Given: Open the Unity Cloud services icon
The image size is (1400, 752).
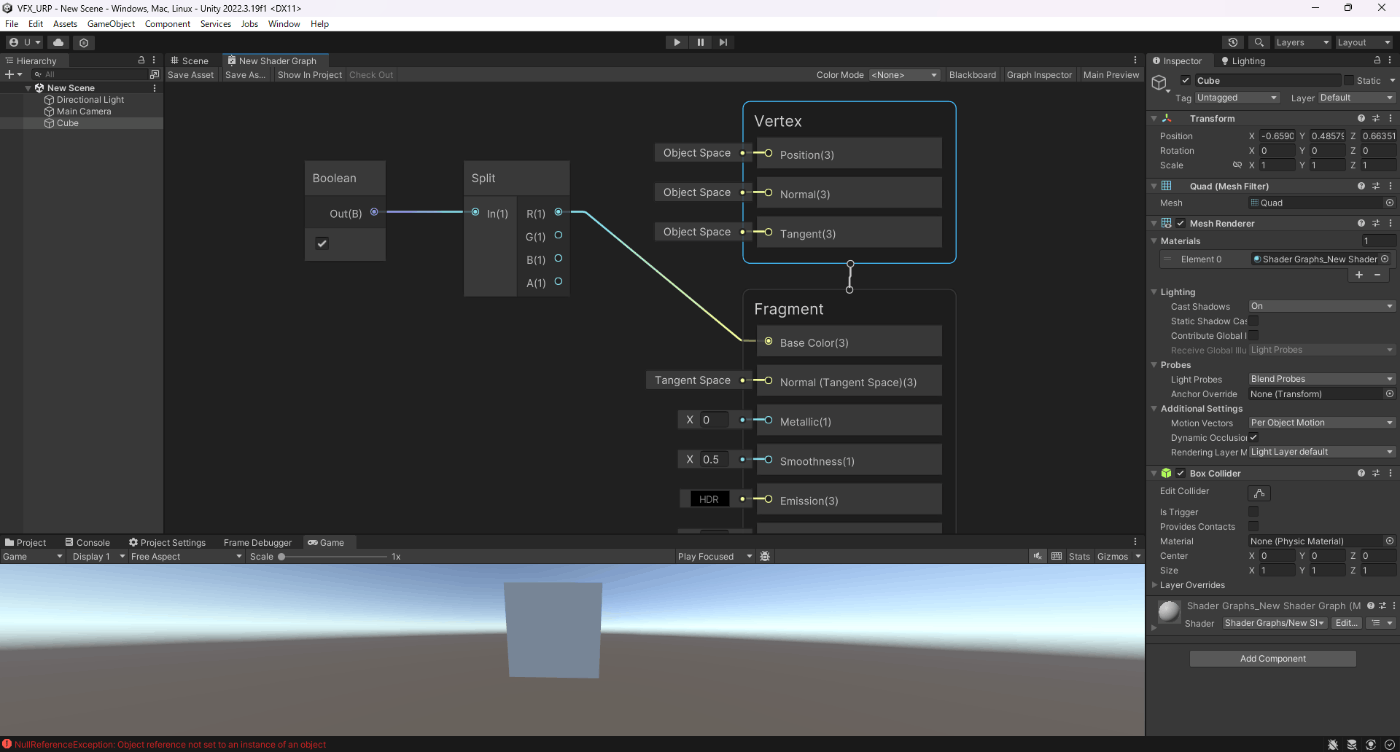Looking at the screenshot, I should 58,43.
